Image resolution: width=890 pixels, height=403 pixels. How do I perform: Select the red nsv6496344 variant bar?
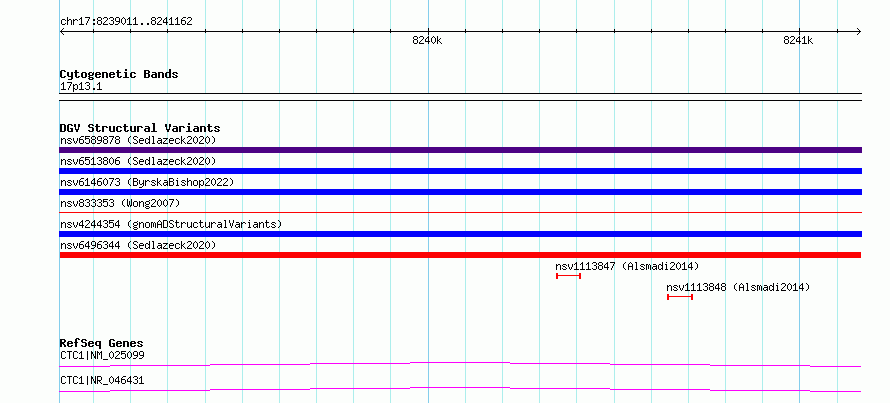[x=460, y=255]
